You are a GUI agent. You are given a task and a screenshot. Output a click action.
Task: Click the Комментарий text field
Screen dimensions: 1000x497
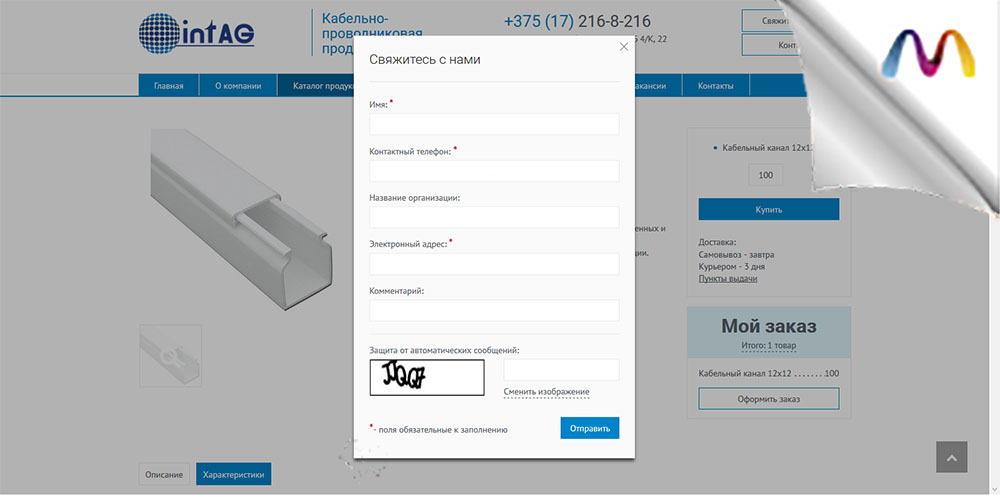(494, 310)
